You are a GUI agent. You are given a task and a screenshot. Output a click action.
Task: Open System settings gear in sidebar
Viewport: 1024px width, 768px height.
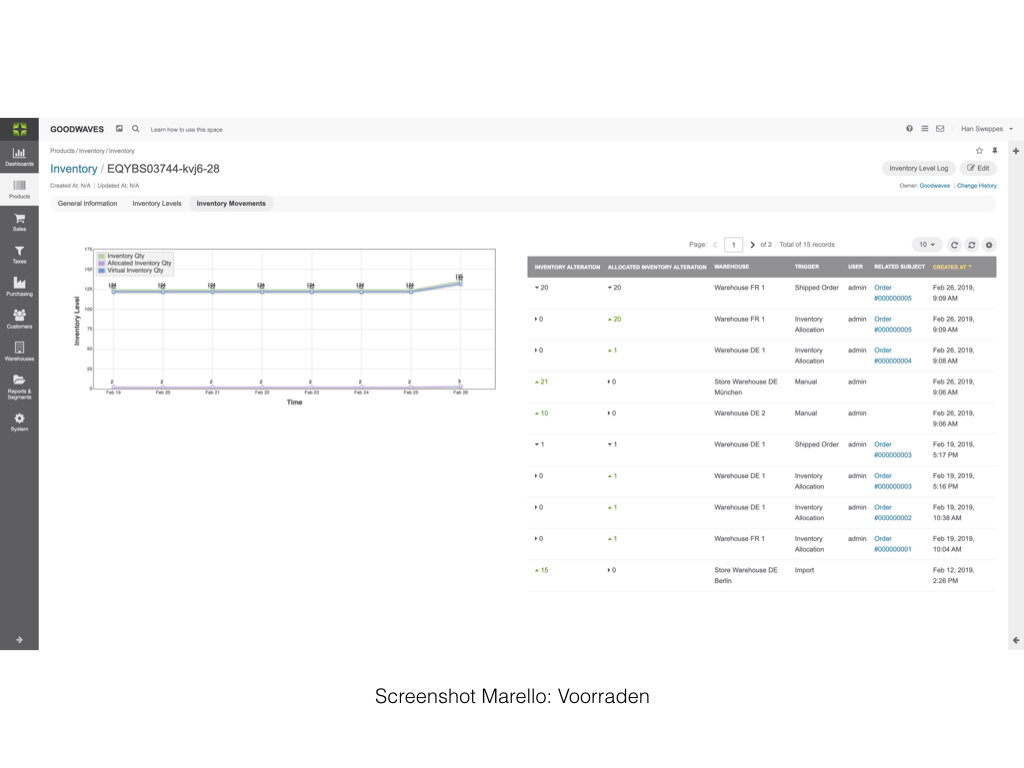click(x=19, y=421)
